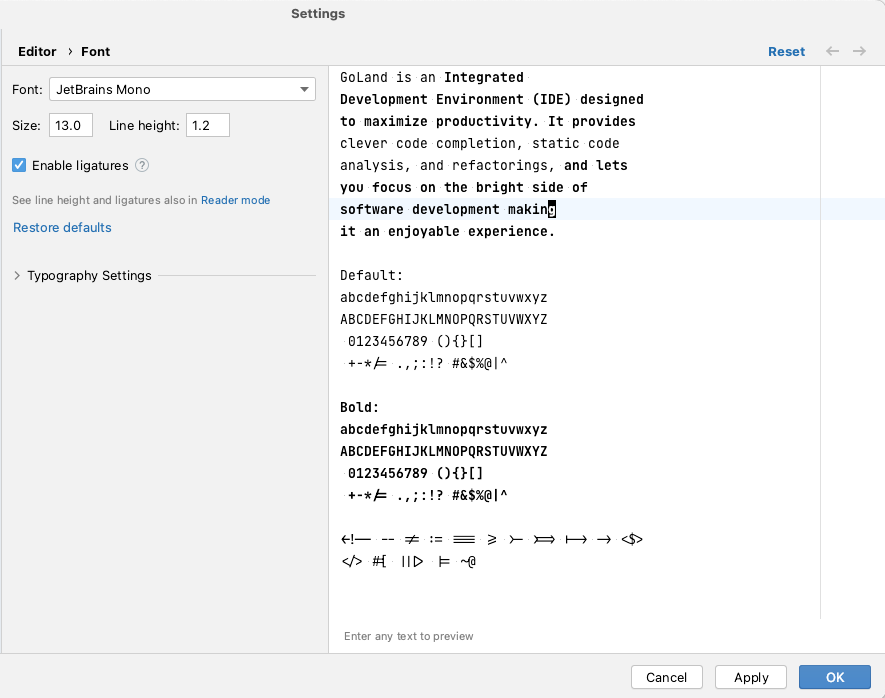
Task: Click the 'Development Environment (IDE) designed' line
Action: click(492, 99)
